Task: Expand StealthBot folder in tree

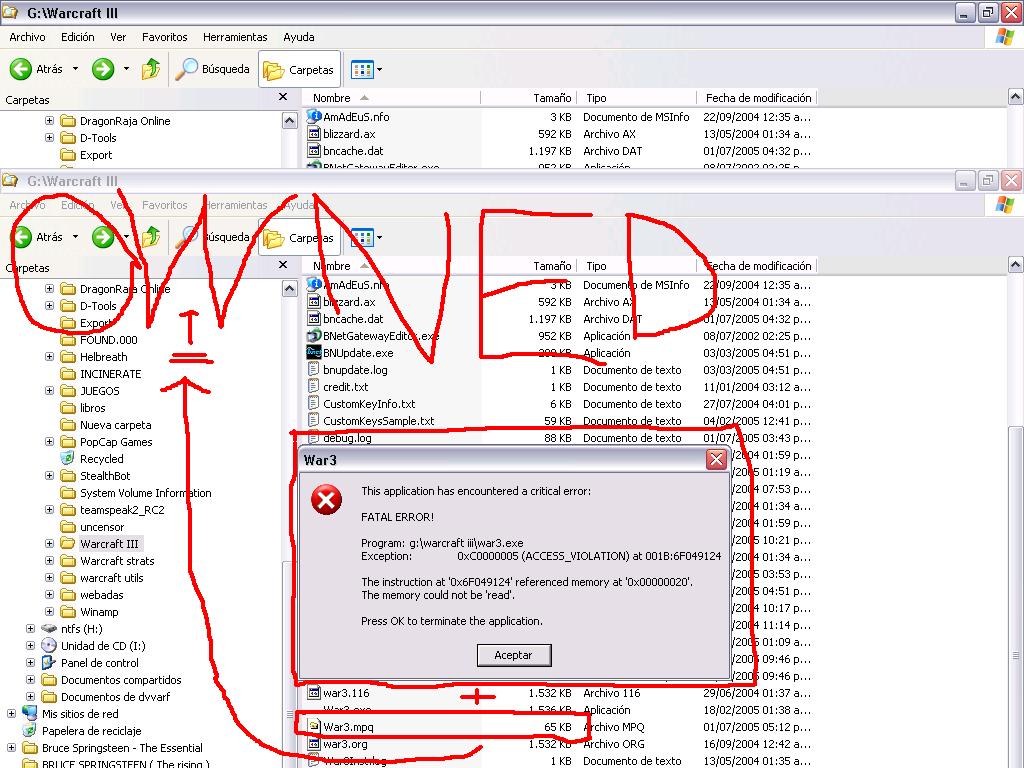Action: pos(50,475)
